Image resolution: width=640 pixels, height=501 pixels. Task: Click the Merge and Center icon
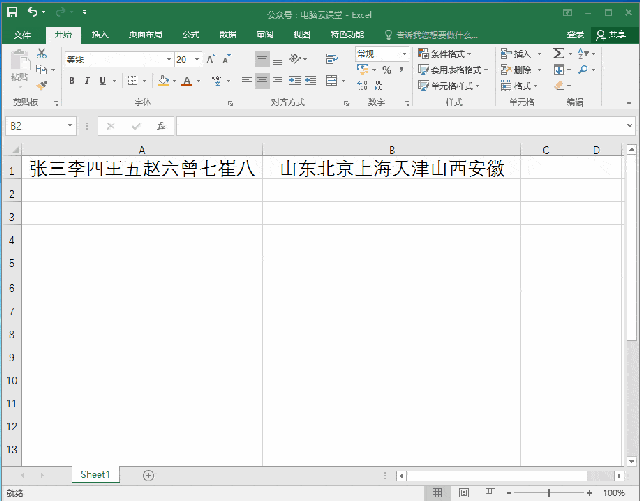click(331, 80)
